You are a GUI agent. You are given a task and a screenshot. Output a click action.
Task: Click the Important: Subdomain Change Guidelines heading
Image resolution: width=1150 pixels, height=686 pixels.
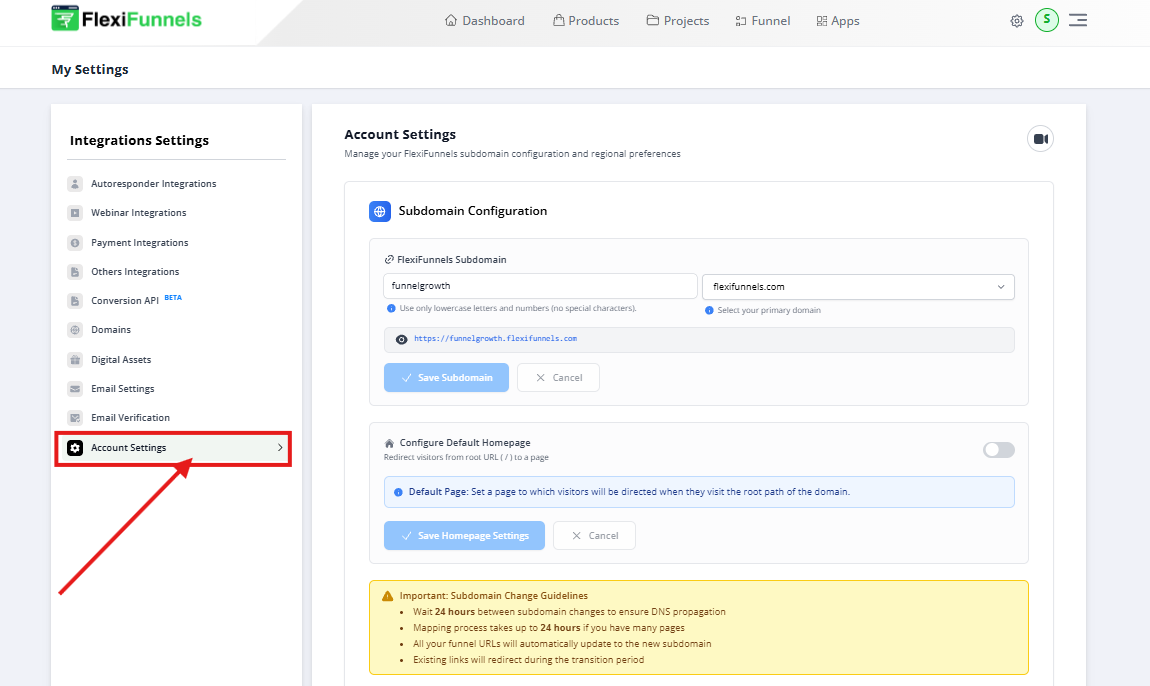(x=494, y=596)
